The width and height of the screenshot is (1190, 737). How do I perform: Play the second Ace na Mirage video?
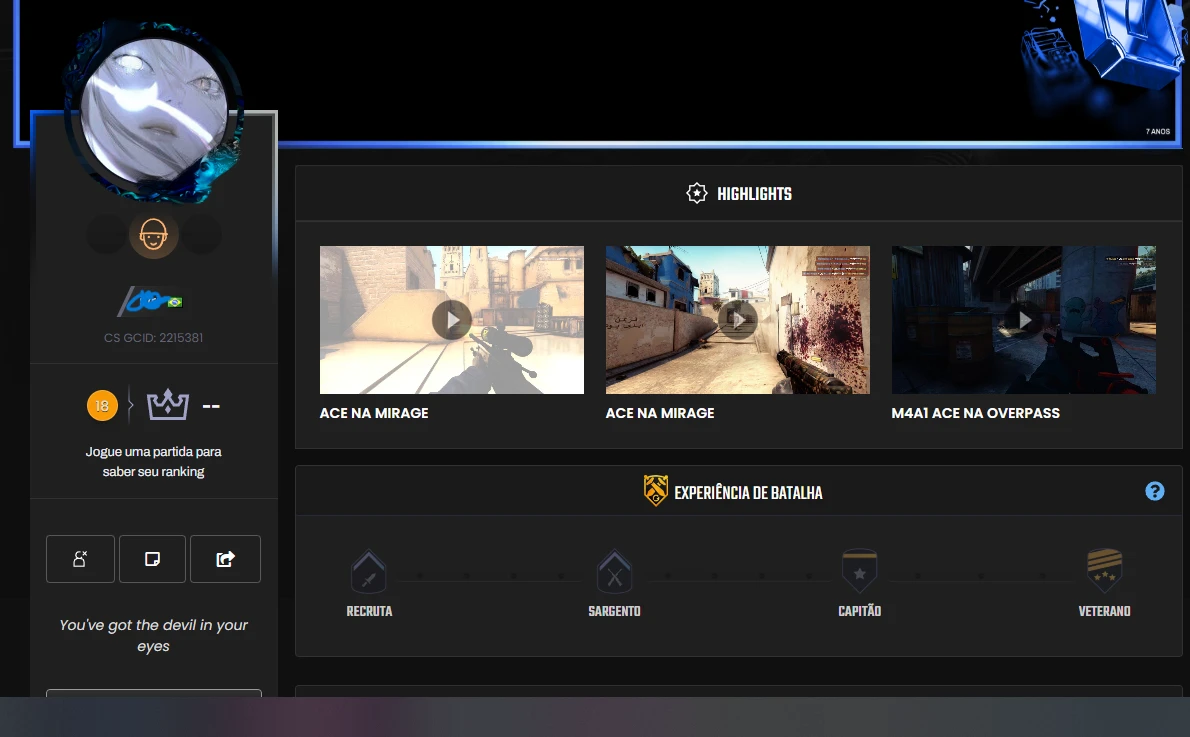click(738, 320)
